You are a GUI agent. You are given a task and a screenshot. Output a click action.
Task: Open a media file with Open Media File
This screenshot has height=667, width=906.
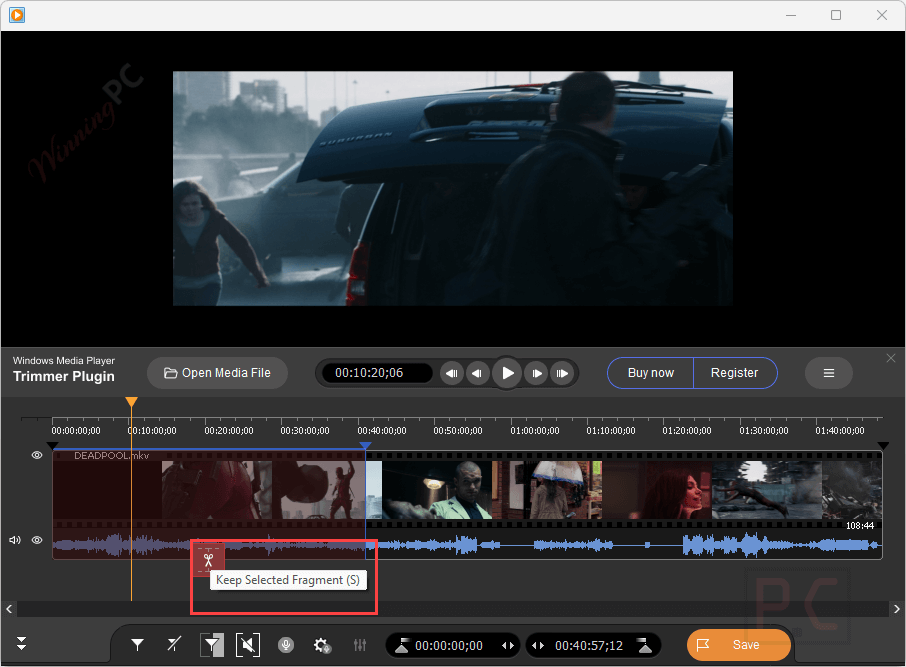(217, 373)
